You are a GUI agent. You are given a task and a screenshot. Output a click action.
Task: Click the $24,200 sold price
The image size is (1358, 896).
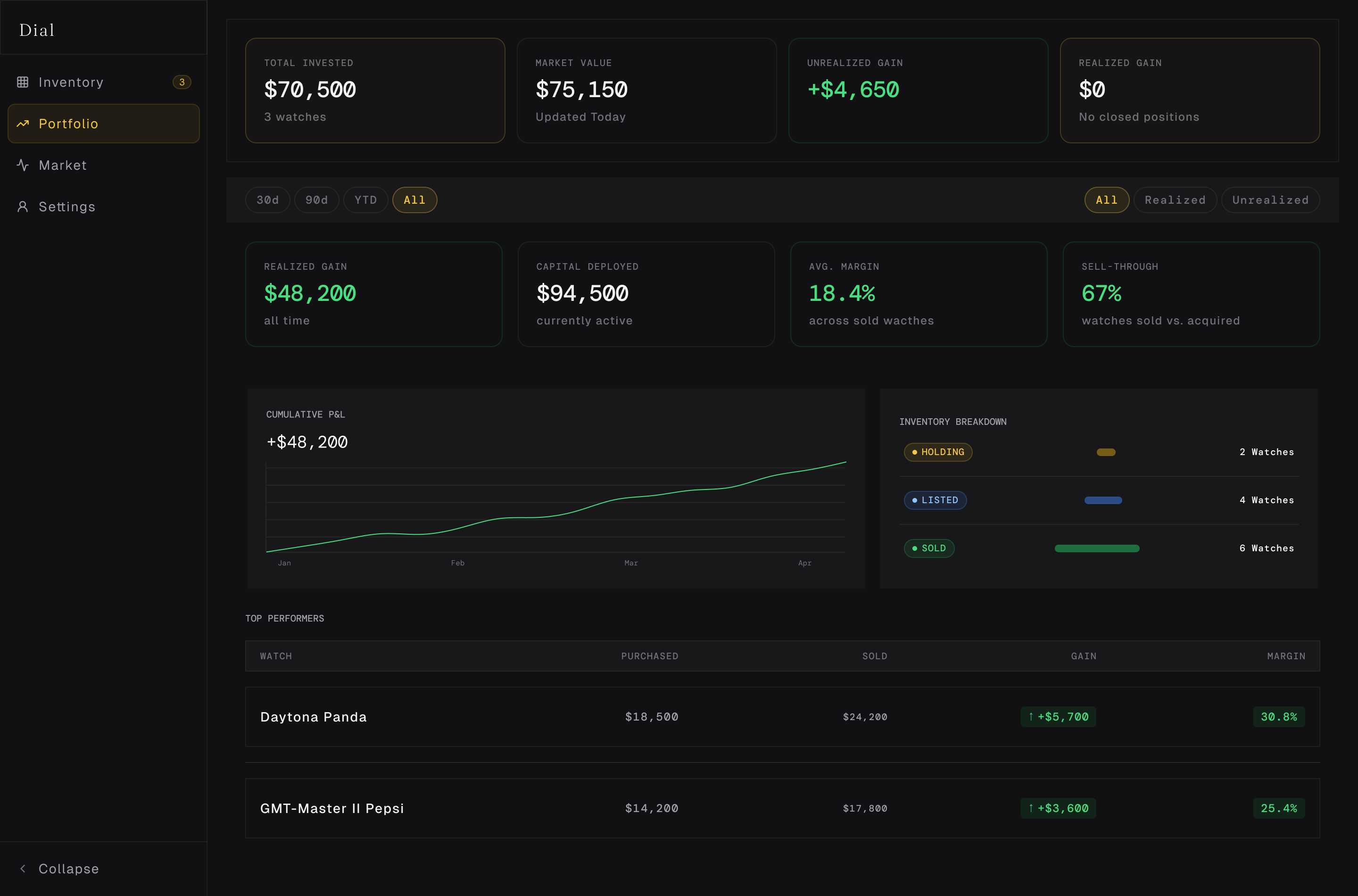[865, 717]
